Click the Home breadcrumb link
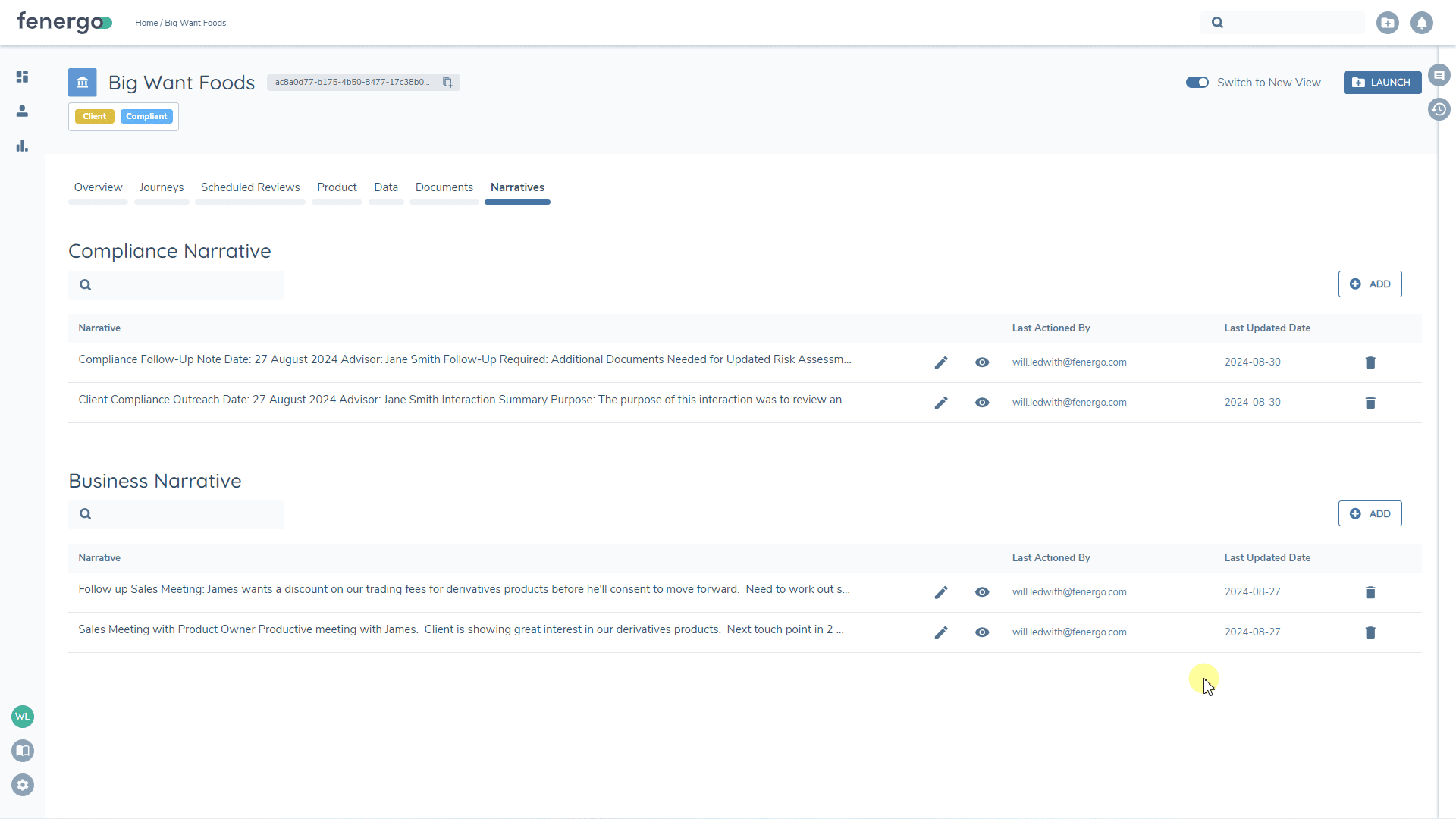 click(146, 23)
